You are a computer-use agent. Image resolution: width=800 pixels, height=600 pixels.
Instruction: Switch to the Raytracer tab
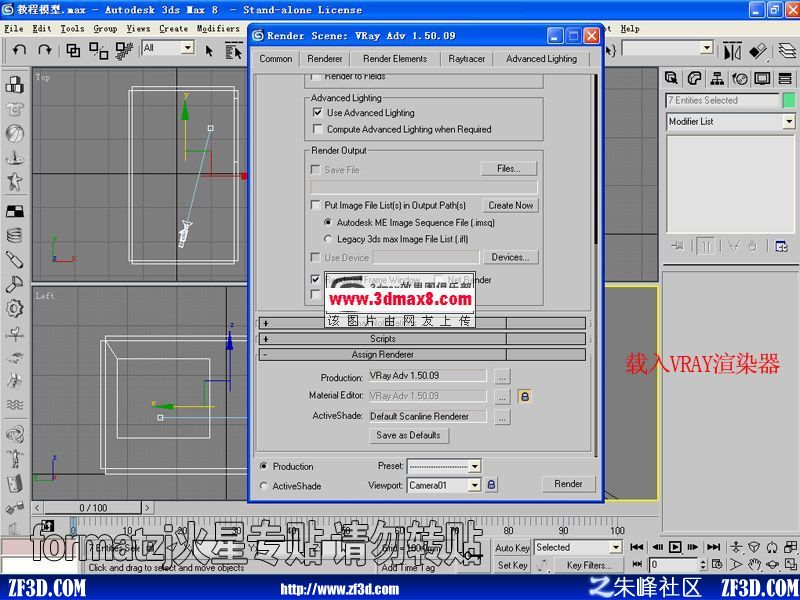(x=466, y=59)
